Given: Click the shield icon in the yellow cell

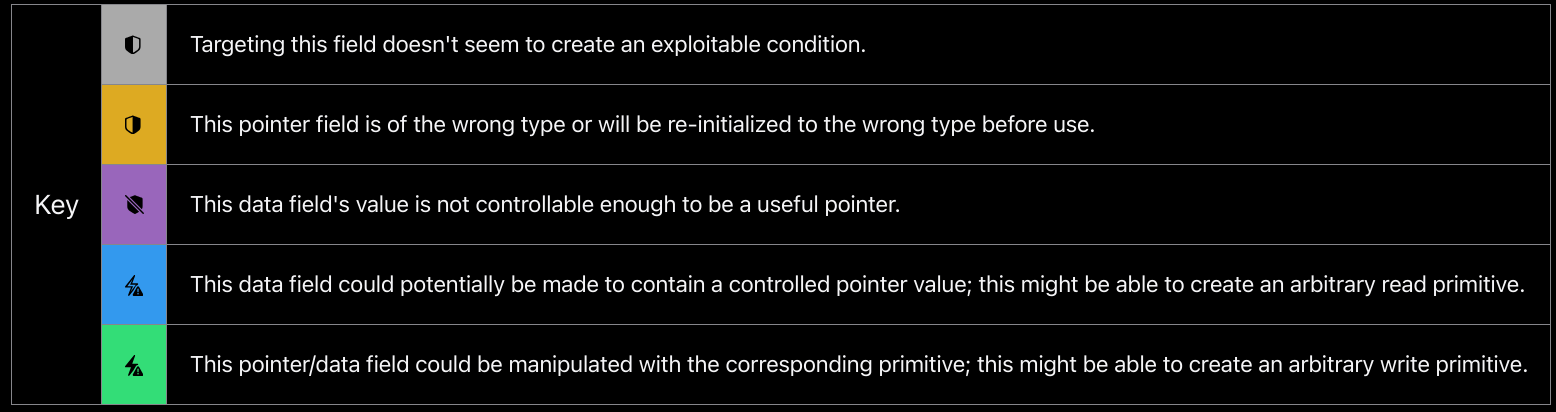Looking at the screenshot, I should 133,125.
